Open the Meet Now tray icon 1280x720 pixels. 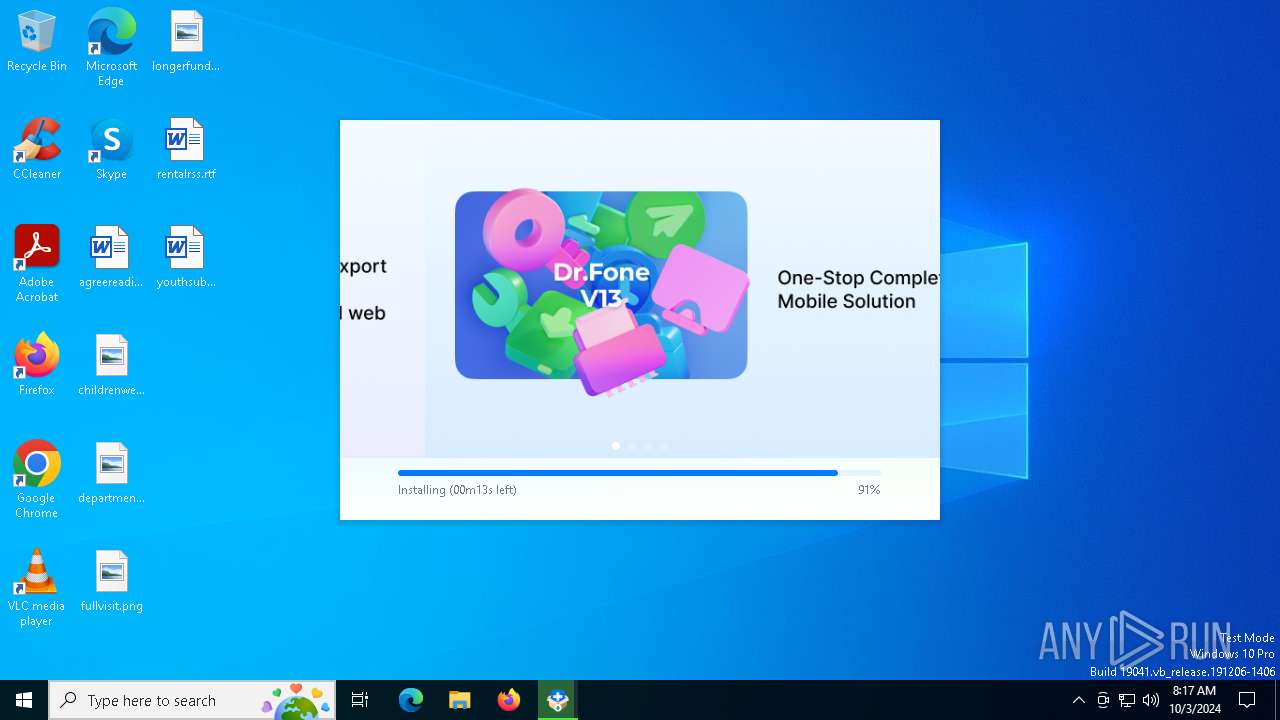coord(1103,700)
